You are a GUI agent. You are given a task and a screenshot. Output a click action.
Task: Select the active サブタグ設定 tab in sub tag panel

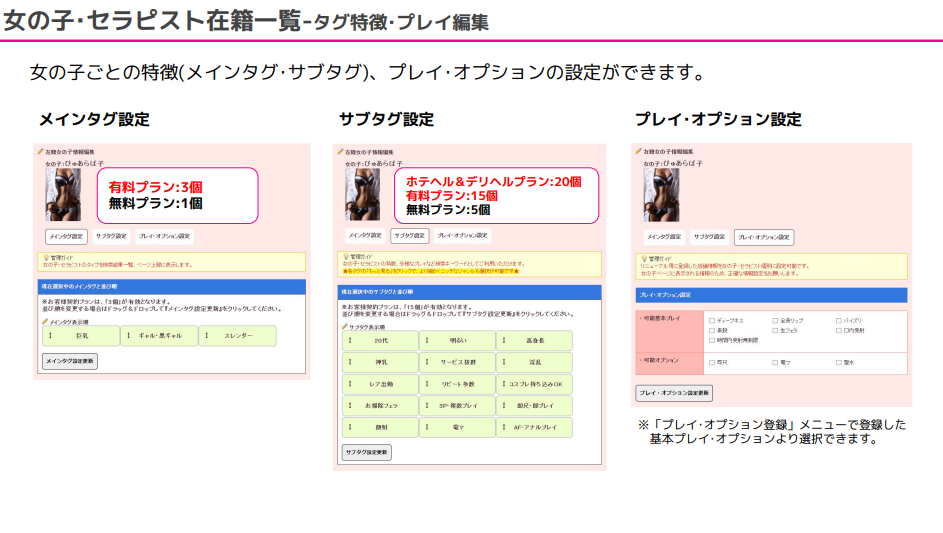point(410,236)
